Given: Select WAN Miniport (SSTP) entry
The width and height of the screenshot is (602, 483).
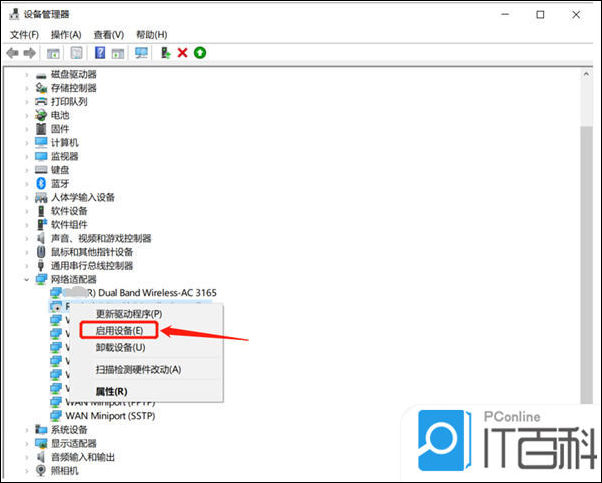Looking at the screenshot, I should tap(110, 416).
